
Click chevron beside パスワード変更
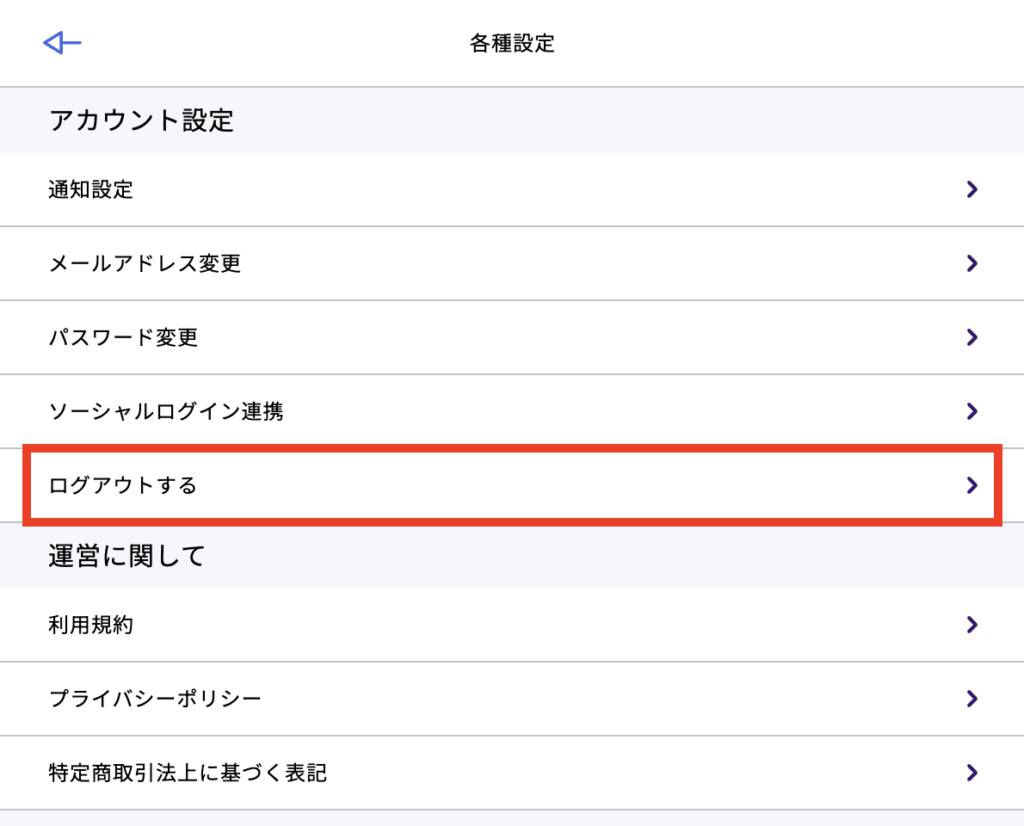coord(971,337)
